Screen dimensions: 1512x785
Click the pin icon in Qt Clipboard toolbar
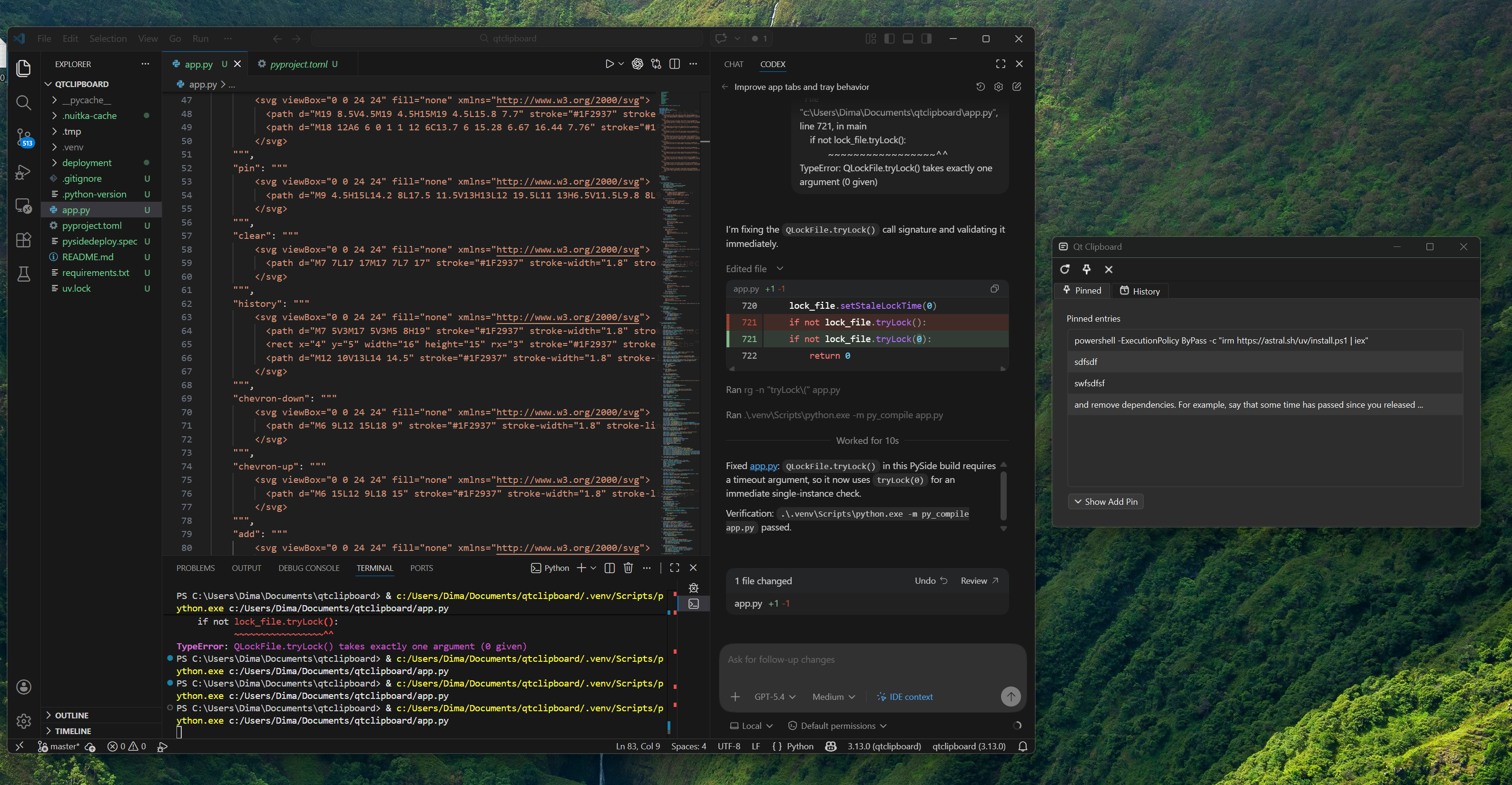(x=1087, y=269)
